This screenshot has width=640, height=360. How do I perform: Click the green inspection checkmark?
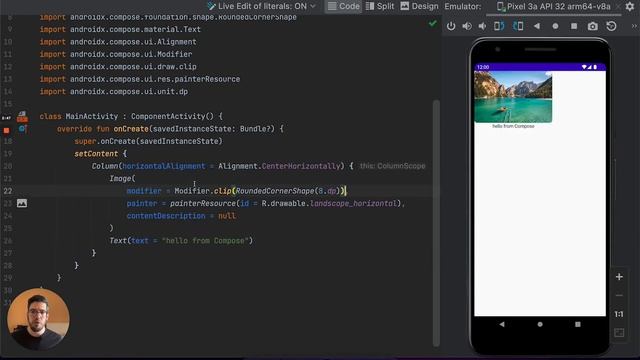433,24
